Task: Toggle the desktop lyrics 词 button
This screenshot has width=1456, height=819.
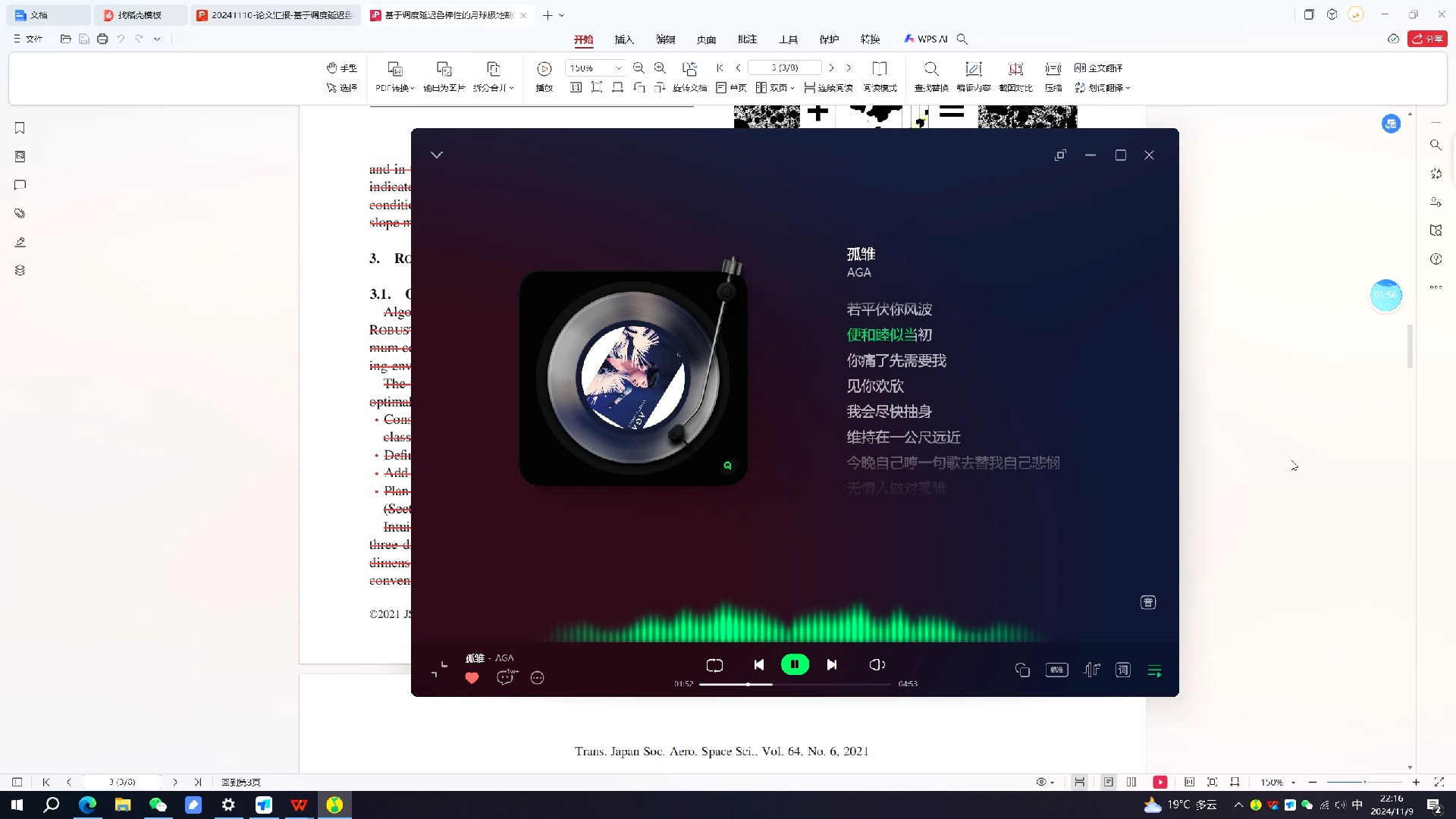Action: coord(1123,670)
